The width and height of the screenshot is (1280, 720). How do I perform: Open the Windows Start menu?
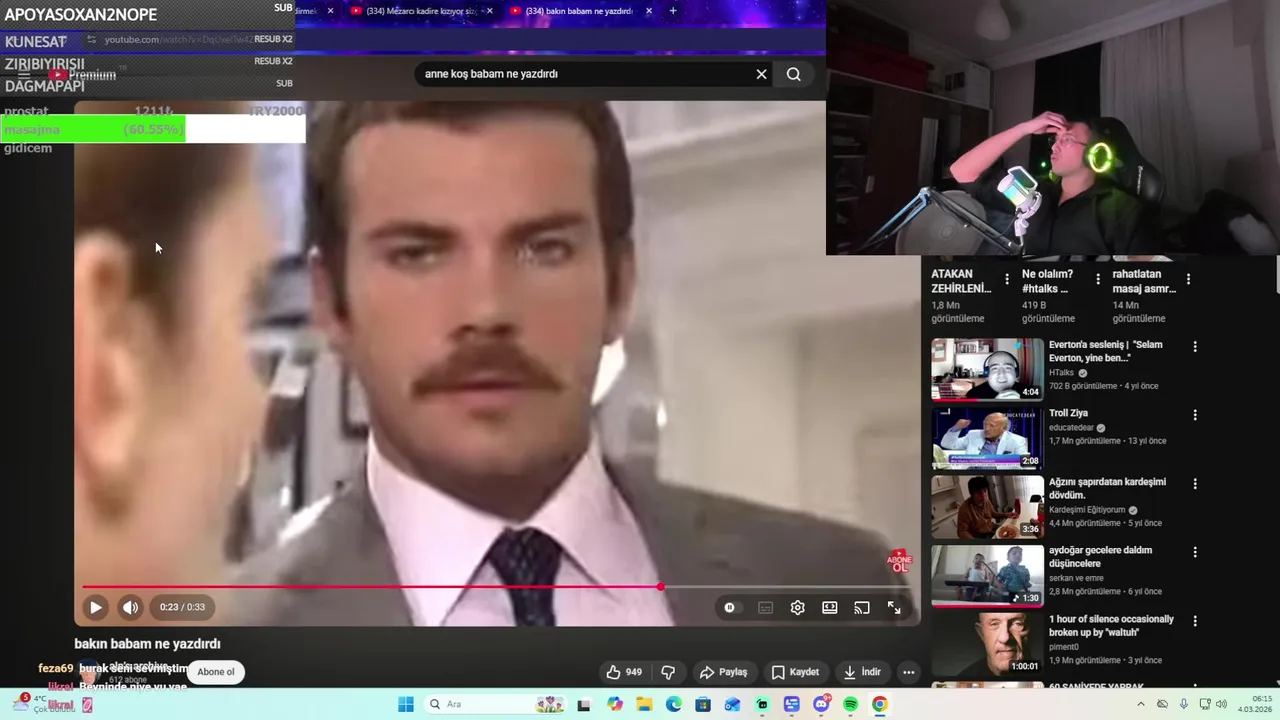(406, 704)
